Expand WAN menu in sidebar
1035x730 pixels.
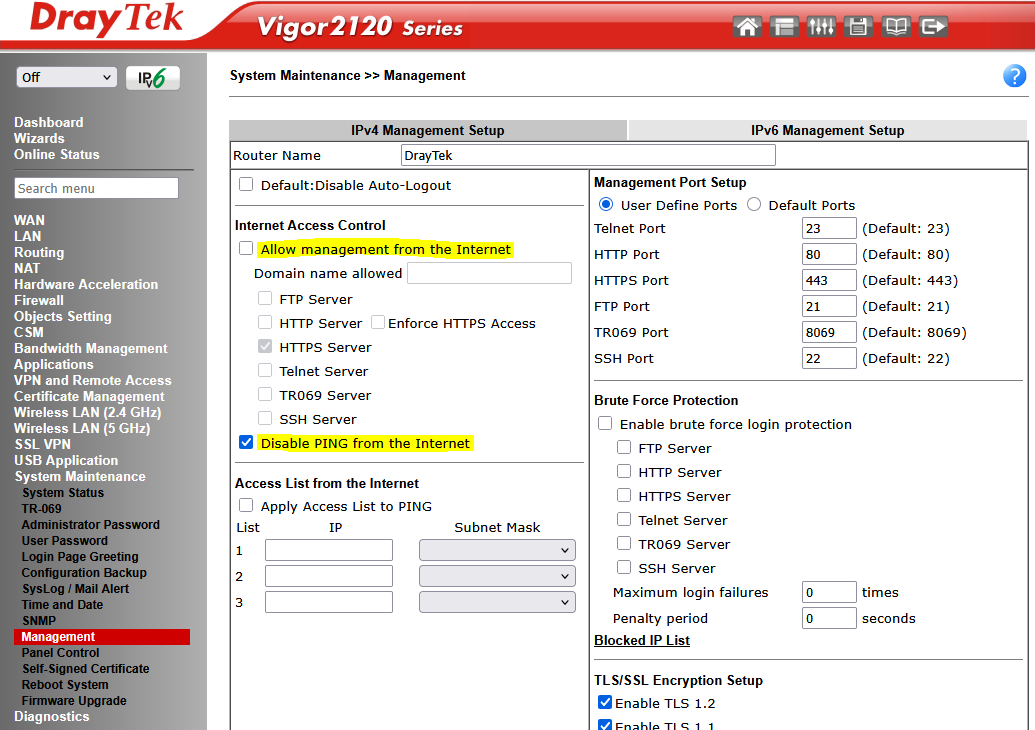pos(30,220)
